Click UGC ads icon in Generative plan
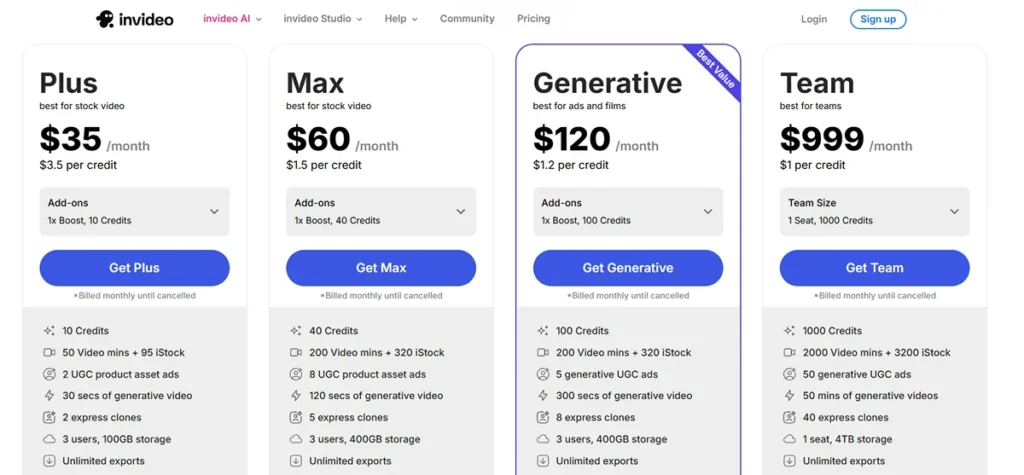Viewport: 1024px width, 475px height. 543,375
